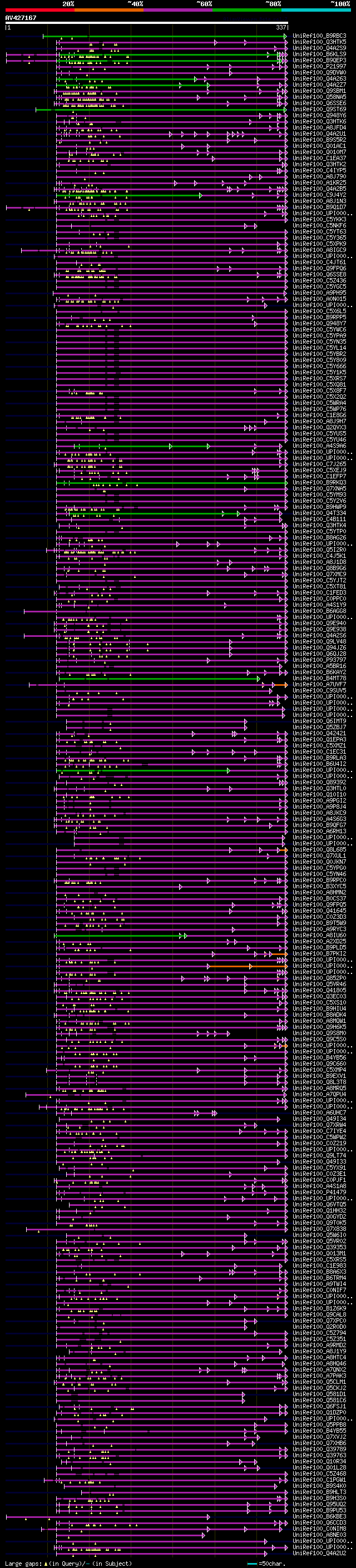Click the orange ~40% identity legend bar
Screen dimensions: 356x1568
click(x=109, y=10)
